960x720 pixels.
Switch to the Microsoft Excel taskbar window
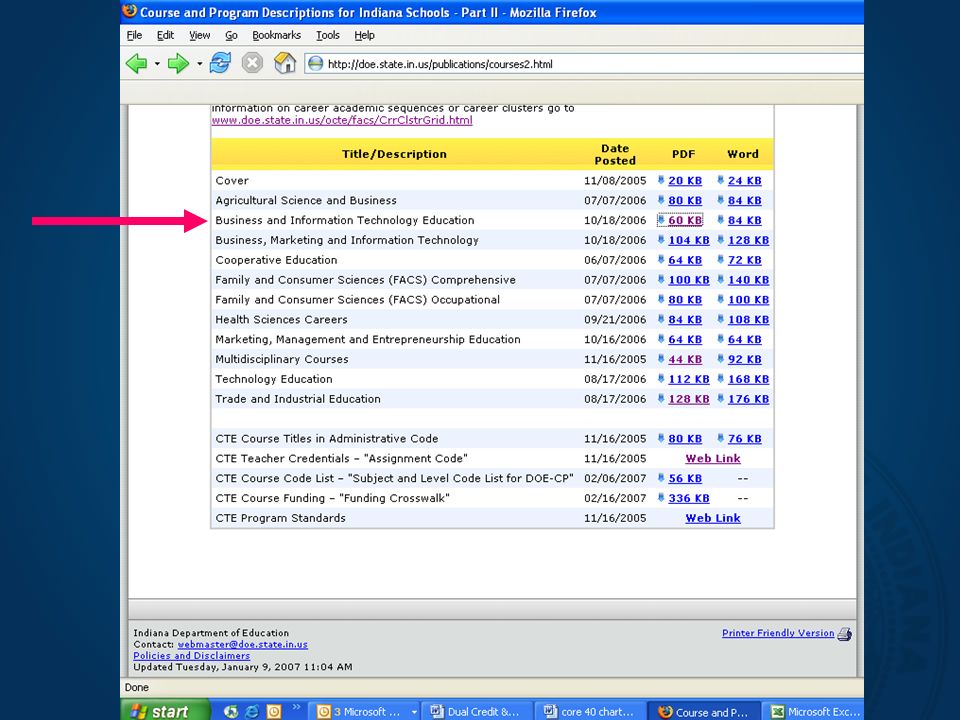point(814,711)
